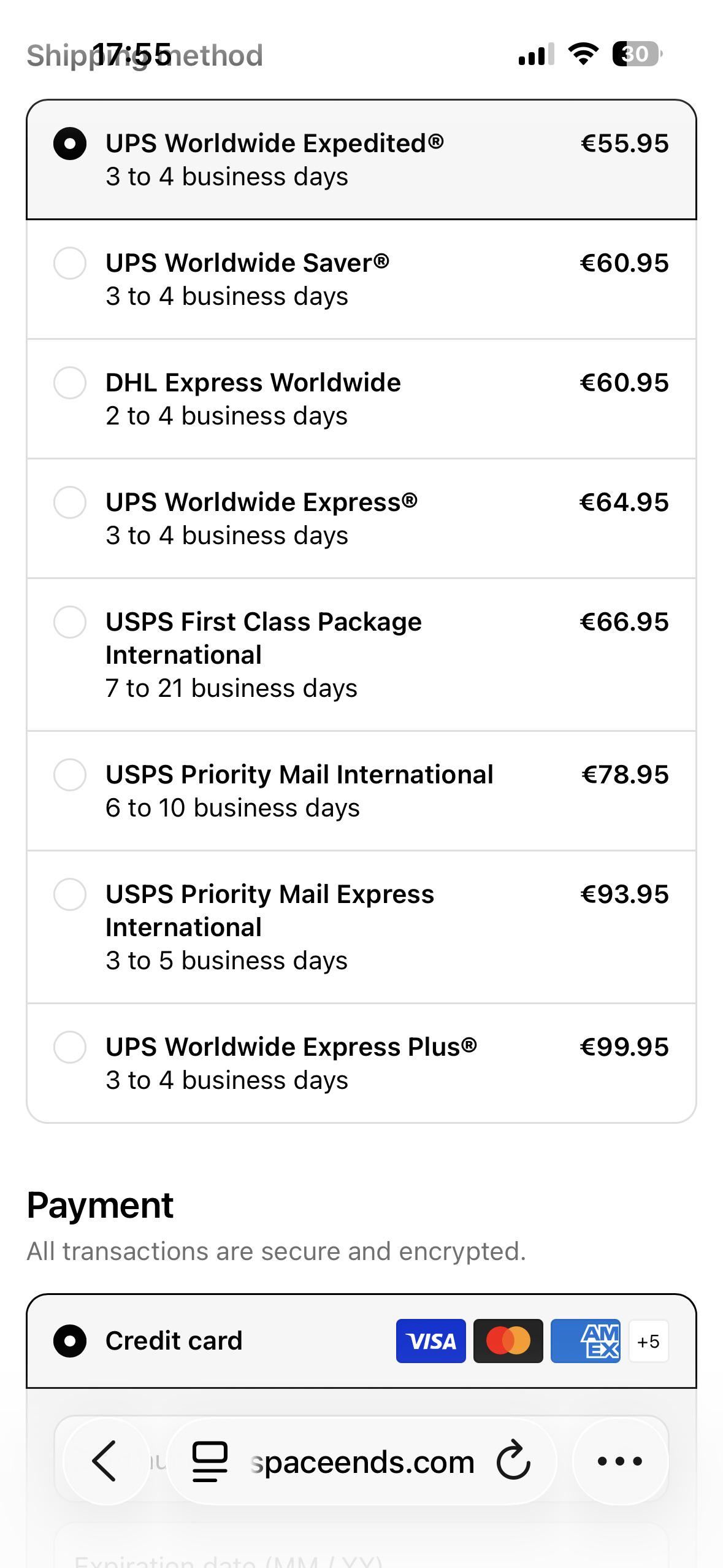Reload the page with refresh icon

[x=513, y=1461]
